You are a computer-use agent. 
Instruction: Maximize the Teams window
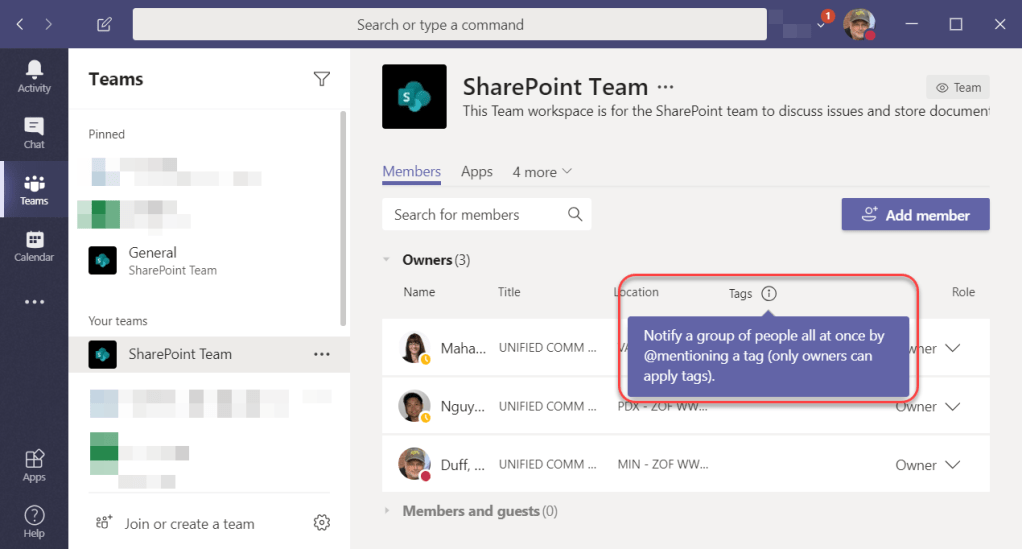point(956,24)
